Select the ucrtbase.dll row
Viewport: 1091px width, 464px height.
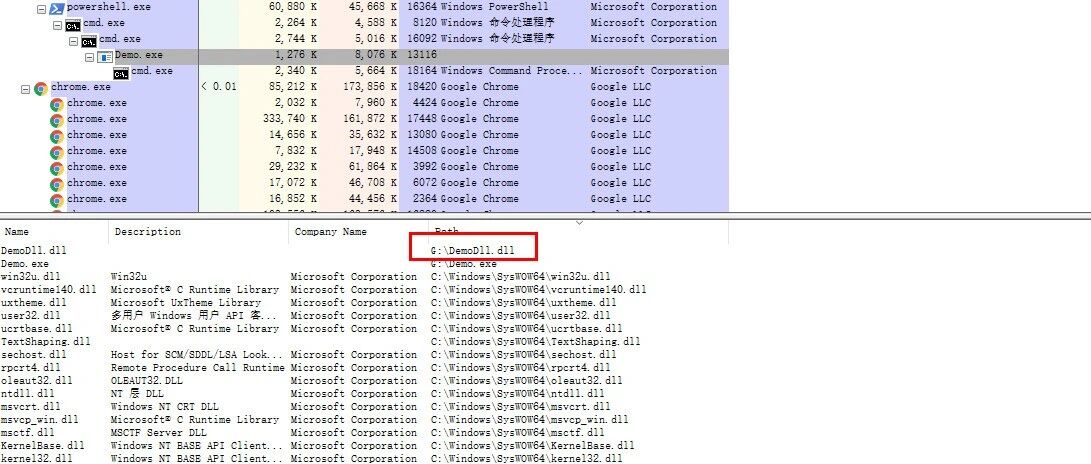click(x=364, y=328)
